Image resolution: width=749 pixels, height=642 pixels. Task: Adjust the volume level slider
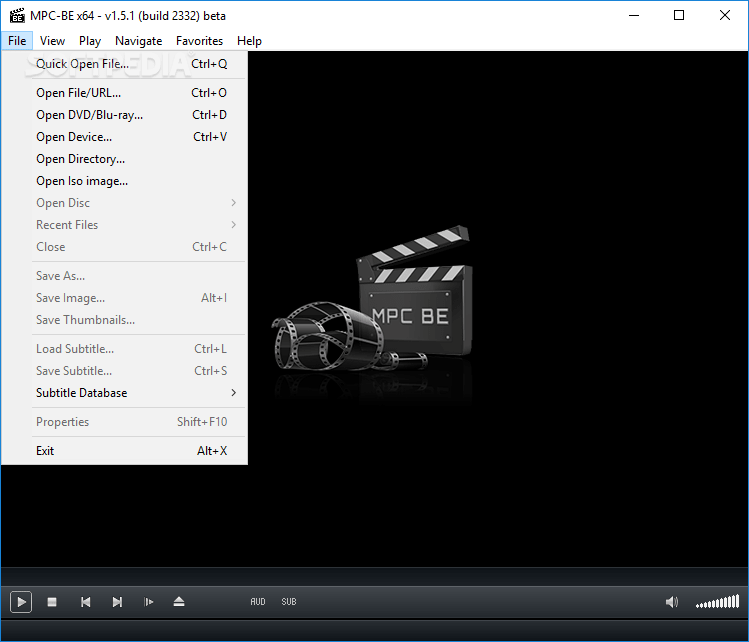(x=717, y=601)
